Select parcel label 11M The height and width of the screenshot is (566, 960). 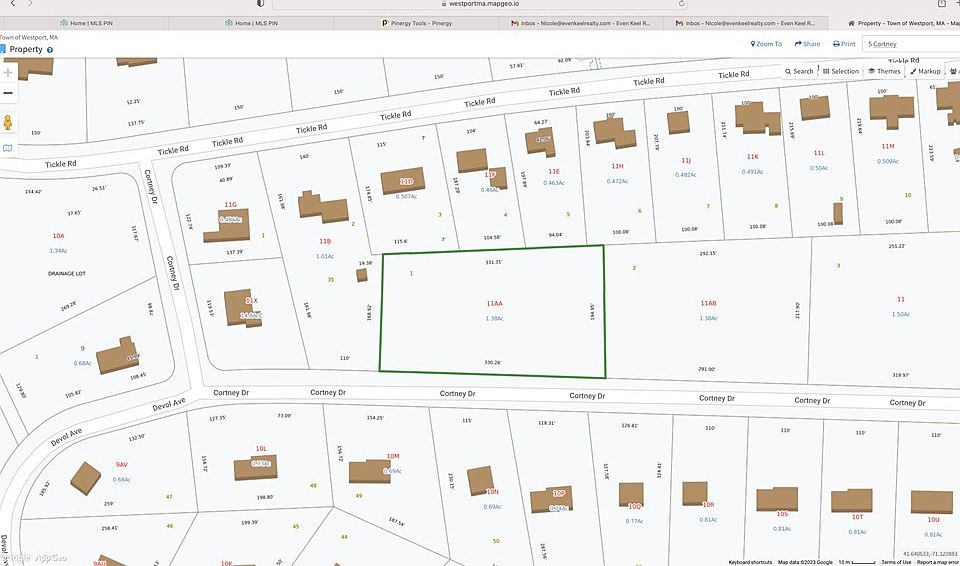pyautogui.click(x=888, y=146)
